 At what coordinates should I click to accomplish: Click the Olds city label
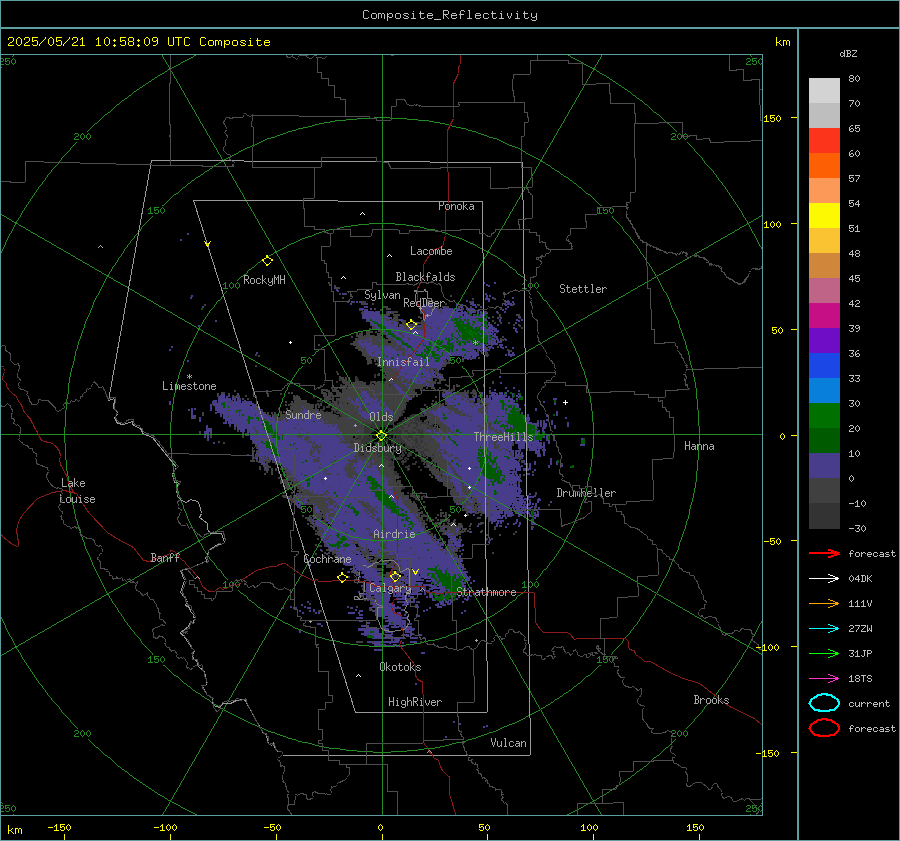pos(381,417)
